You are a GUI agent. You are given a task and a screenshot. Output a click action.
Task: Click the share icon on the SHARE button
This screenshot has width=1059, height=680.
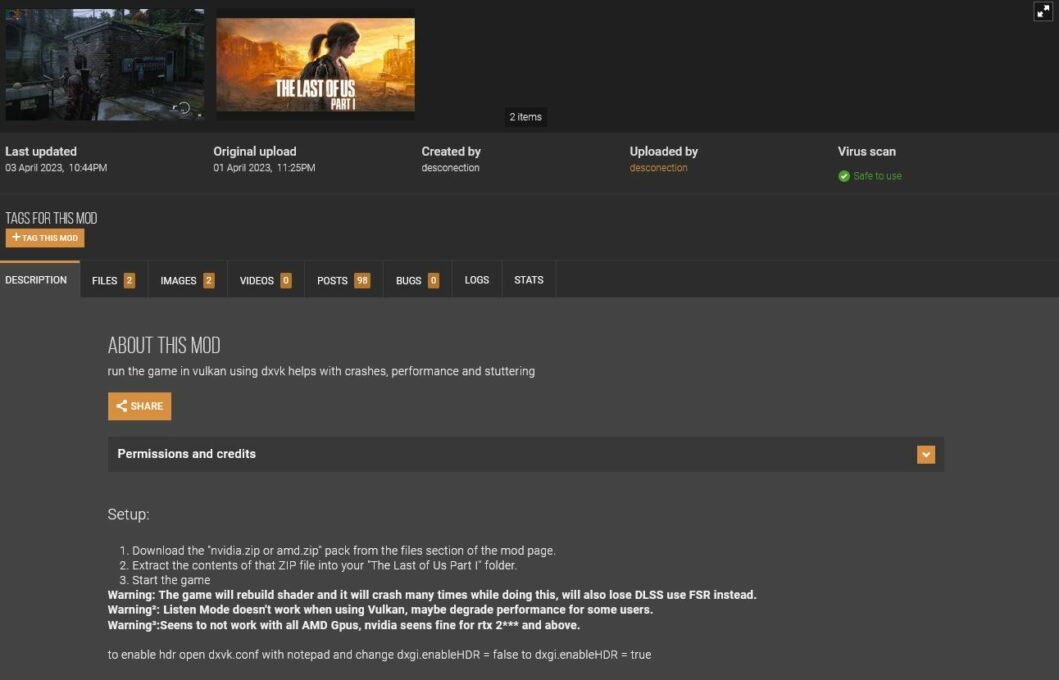(x=122, y=406)
